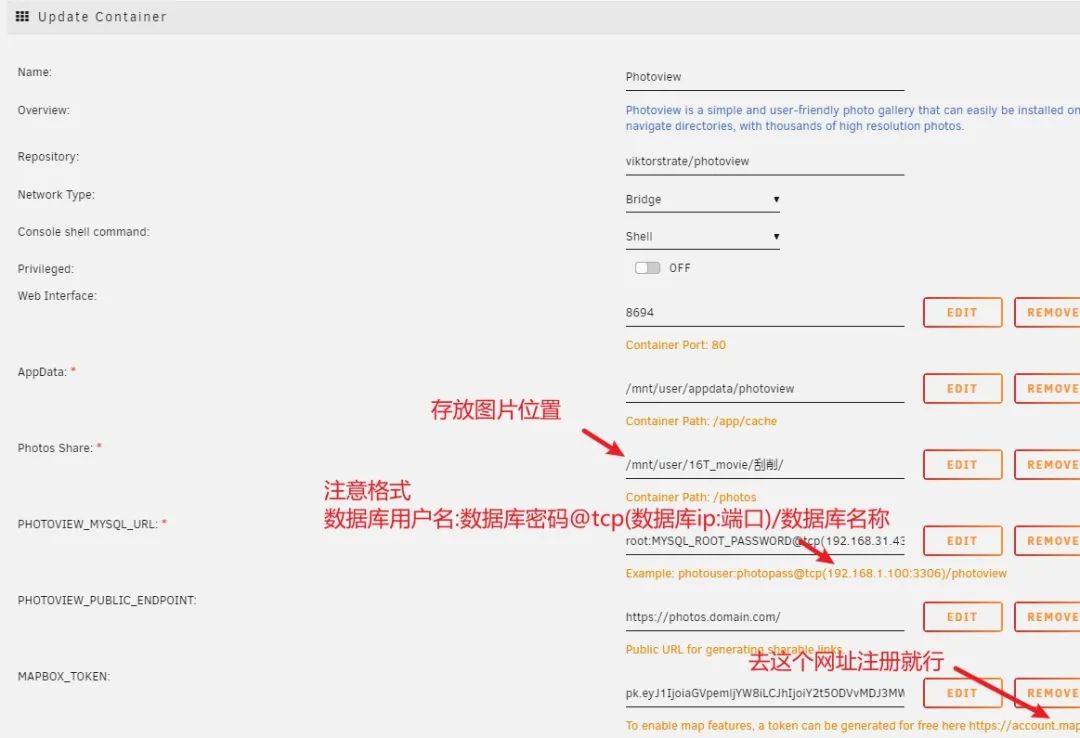Expand the Shell selector arrow
The image size is (1080, 738).
point(774,236)
